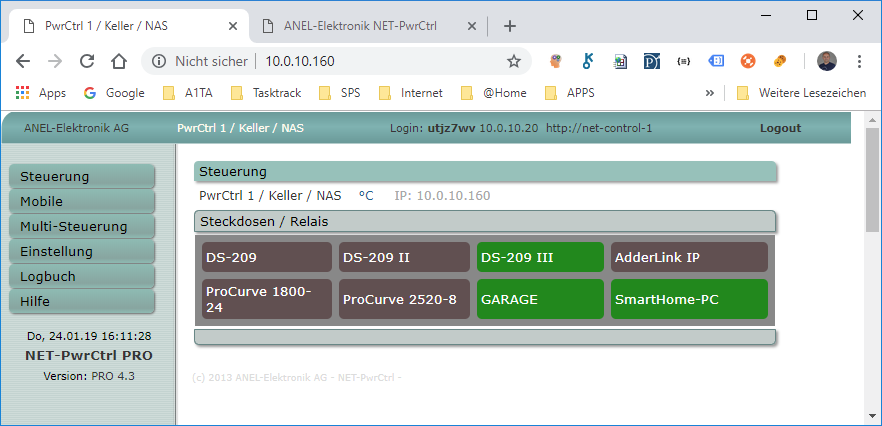Switch off the GARAGE socket
This screenshot has width=882, height=426.
click(540, 299)
